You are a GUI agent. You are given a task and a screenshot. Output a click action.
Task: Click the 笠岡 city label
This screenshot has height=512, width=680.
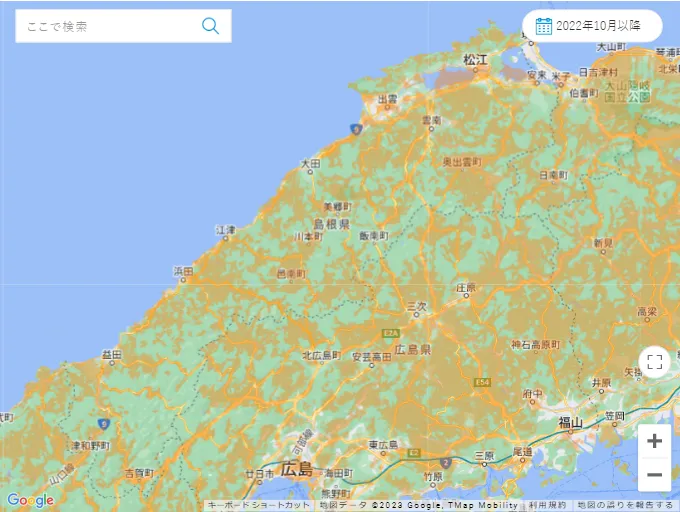(x=615, y=416)
